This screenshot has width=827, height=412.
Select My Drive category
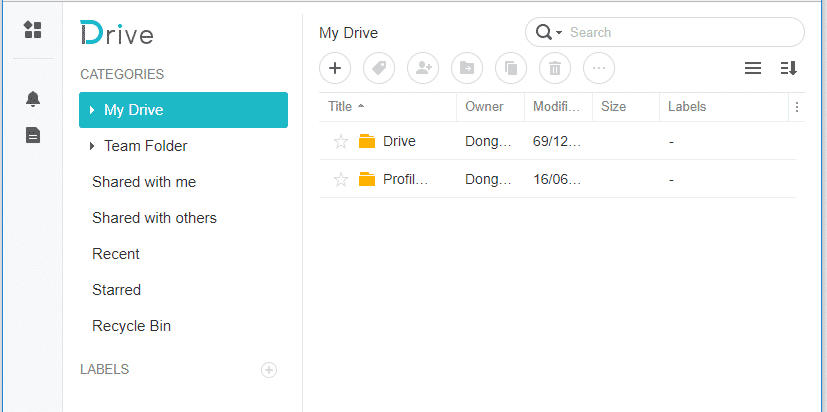pyautogui.click(x=184, y=110)
